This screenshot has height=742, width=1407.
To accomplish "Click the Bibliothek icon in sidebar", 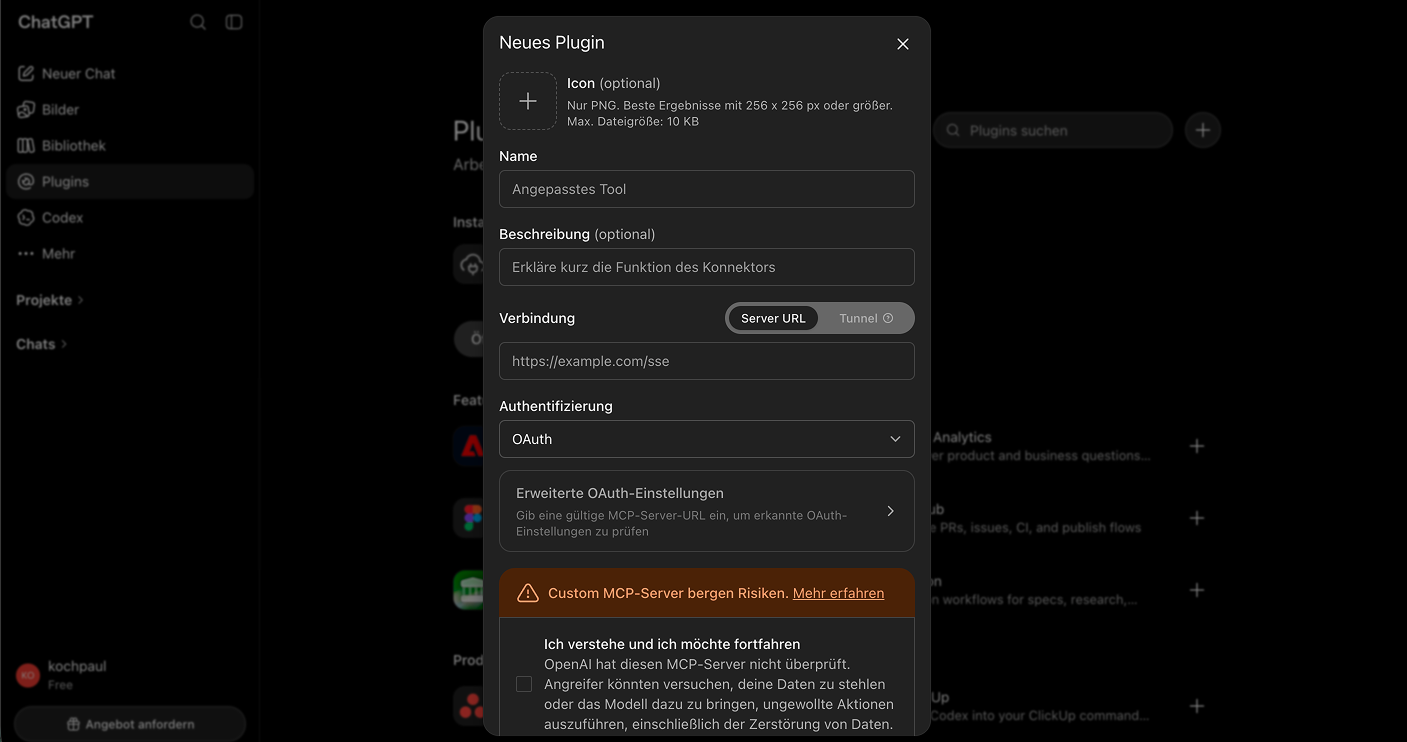I will pyautogui.click(x=26, y=146).
